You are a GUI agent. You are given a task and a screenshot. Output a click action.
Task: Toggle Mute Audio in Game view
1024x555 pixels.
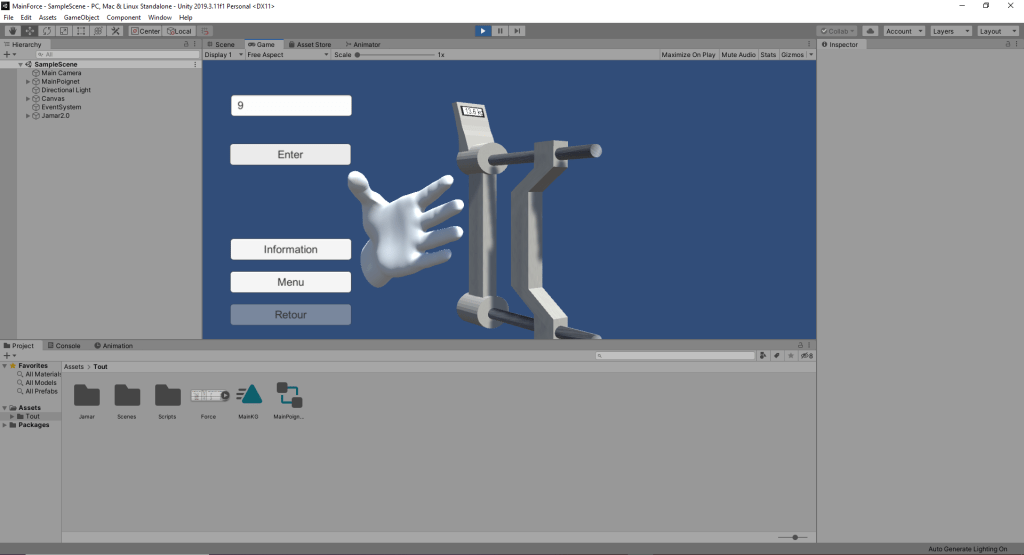[x=738, y=55]
